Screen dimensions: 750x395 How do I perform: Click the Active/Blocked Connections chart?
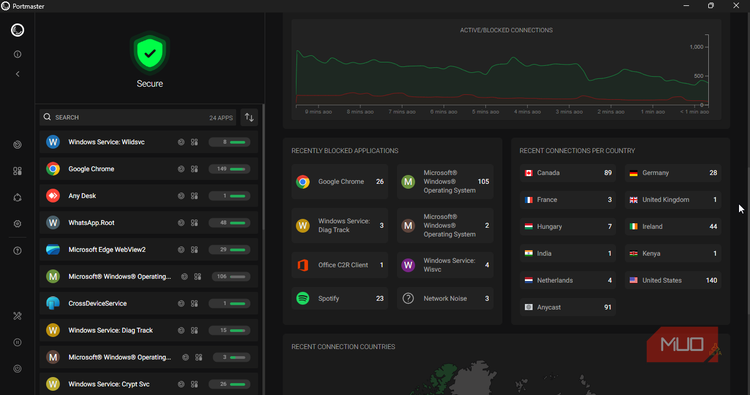[506, 69]
